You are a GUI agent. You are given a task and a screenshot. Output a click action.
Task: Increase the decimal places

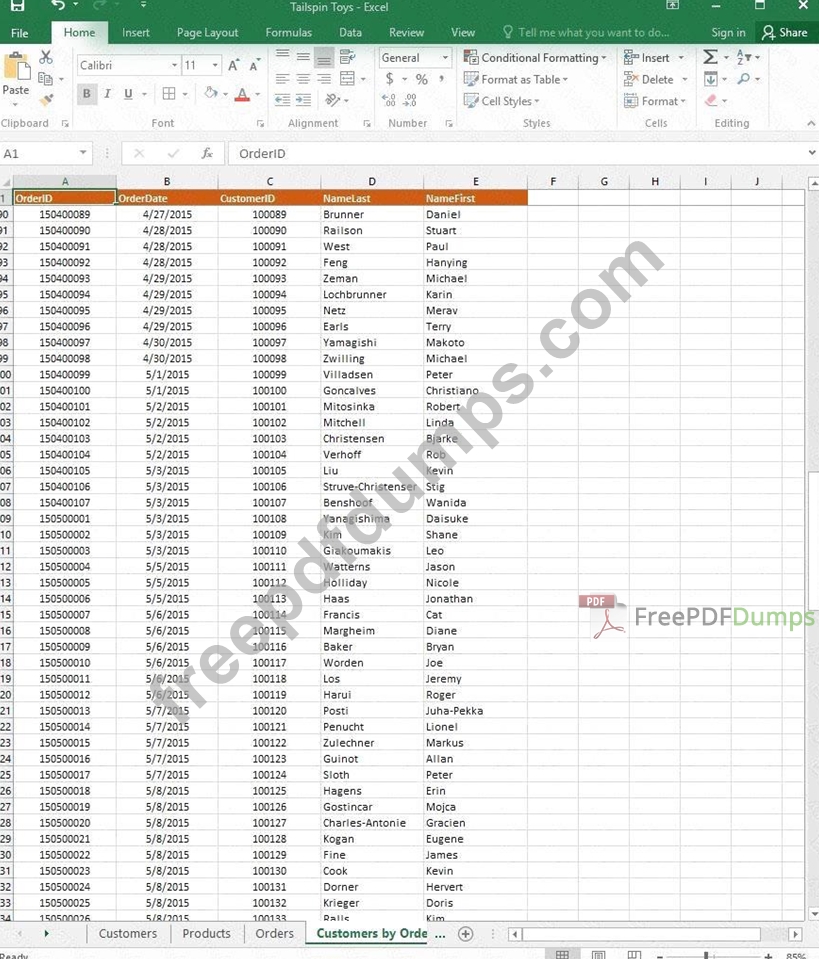[x=388, y=100]
